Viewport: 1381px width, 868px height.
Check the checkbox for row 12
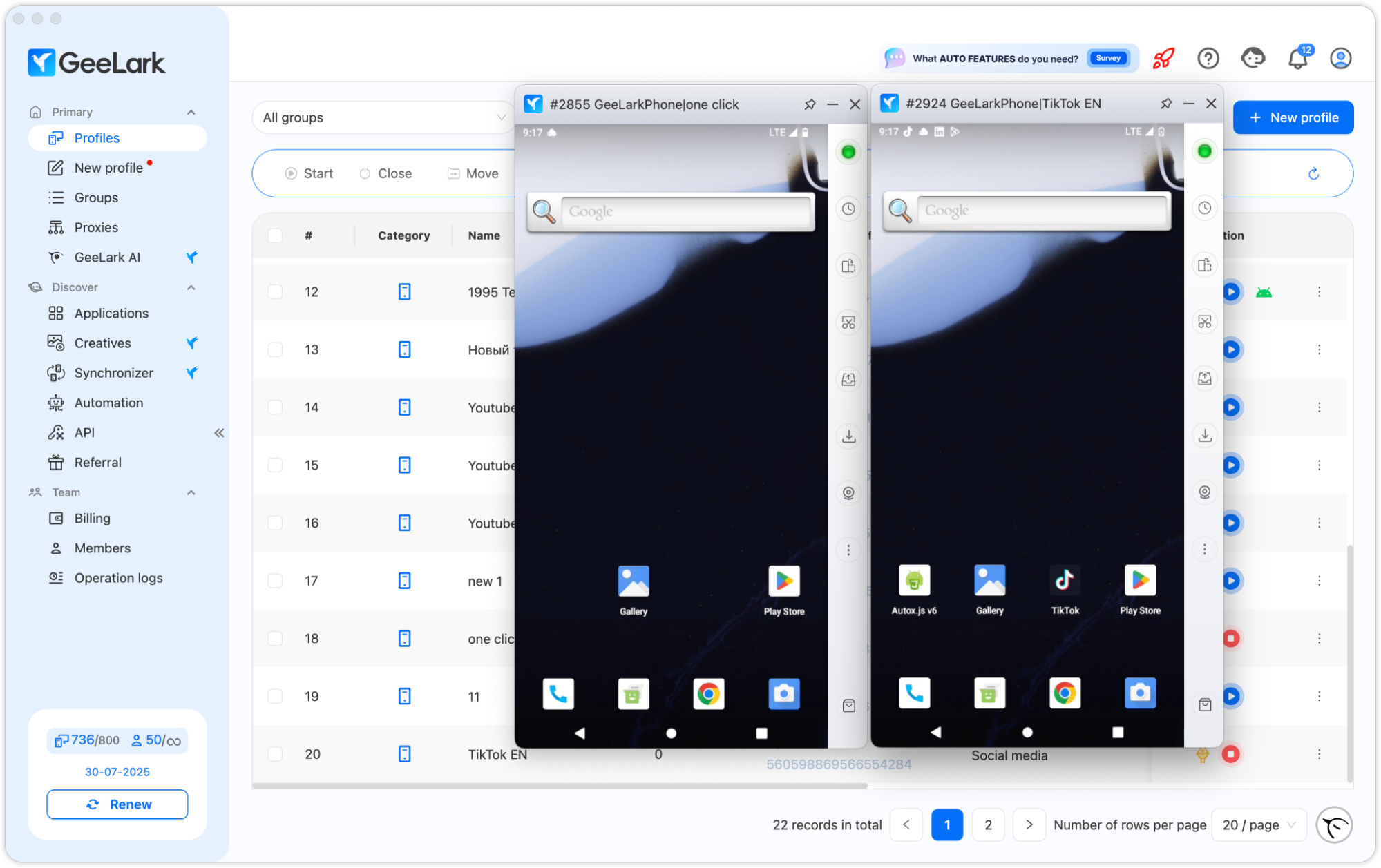point(275,292)
